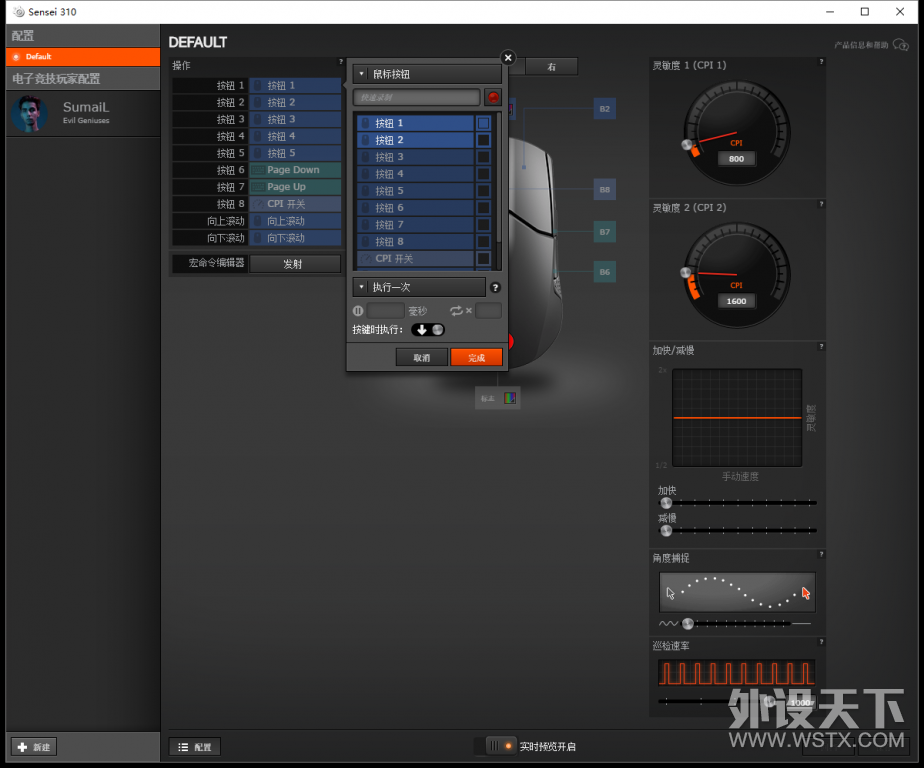Create a new config with 新建

[x=34, y=747]
